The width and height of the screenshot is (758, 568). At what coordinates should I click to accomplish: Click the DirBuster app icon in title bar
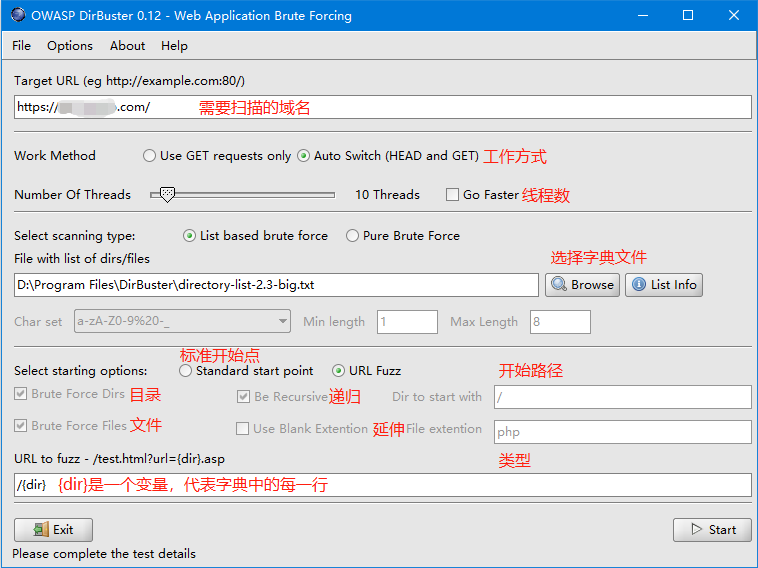click(x=18, y=15)
